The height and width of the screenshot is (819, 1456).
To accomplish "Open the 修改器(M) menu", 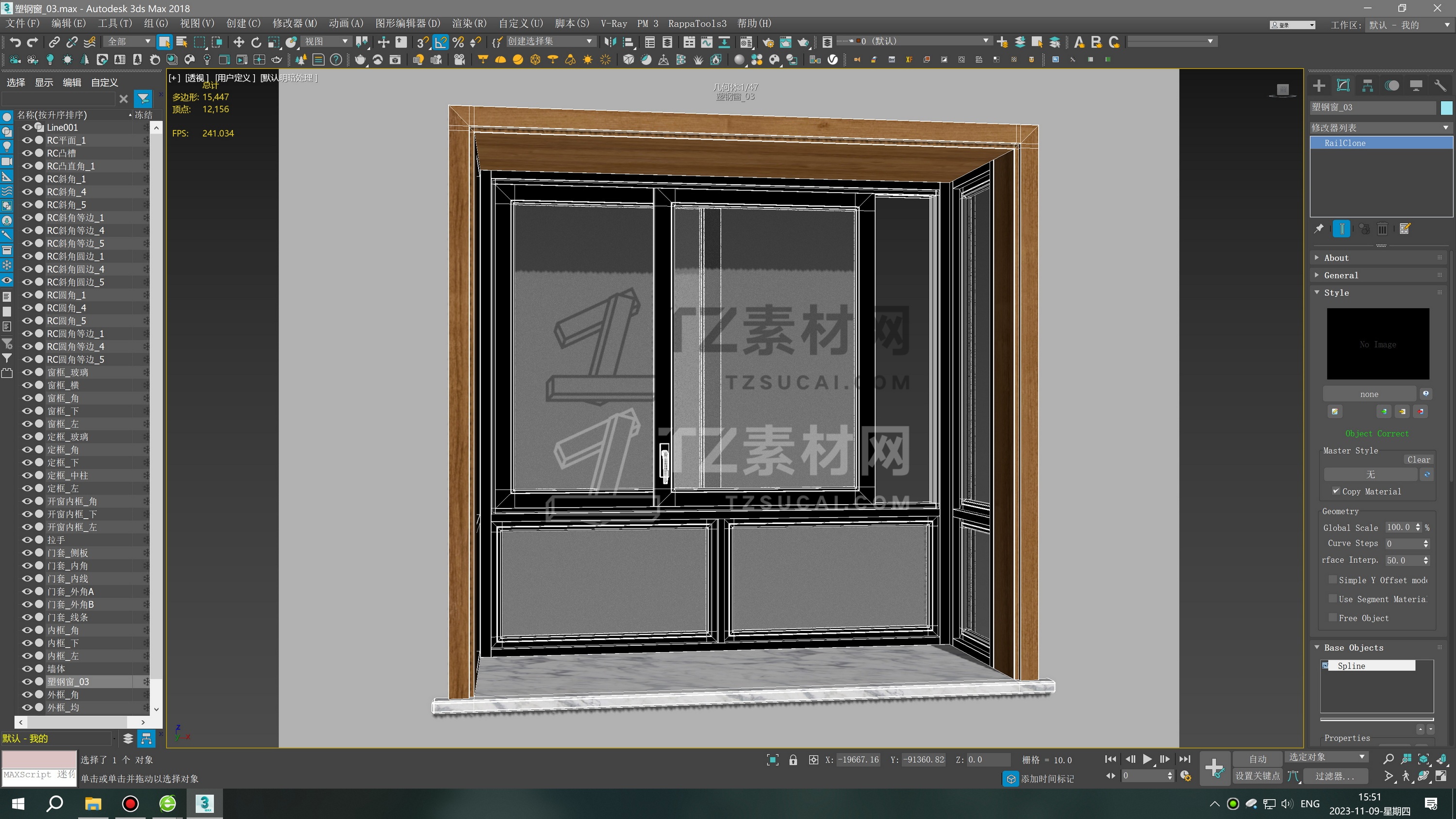I will 295,24.
